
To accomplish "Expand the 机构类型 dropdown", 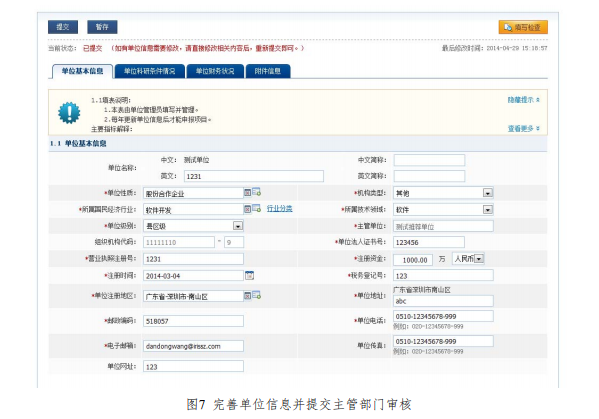I will (487, 193).
